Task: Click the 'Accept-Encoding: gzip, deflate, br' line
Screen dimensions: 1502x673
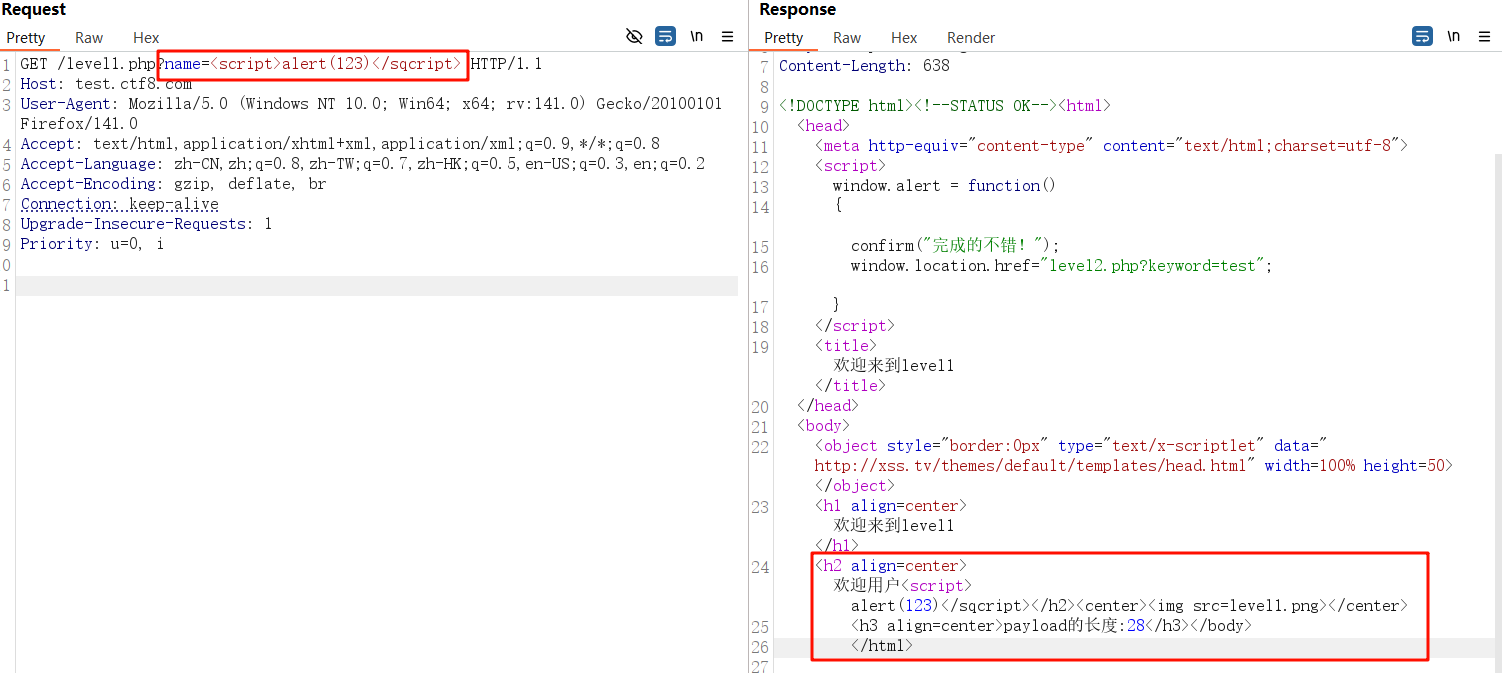Action: pyautogui.click(x=173, y=184)
